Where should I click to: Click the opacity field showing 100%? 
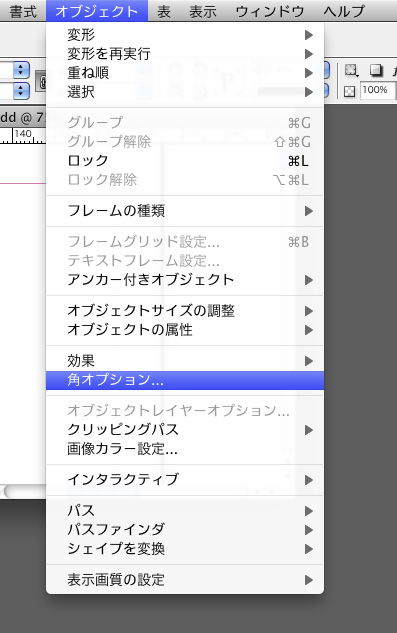[377, 90]
